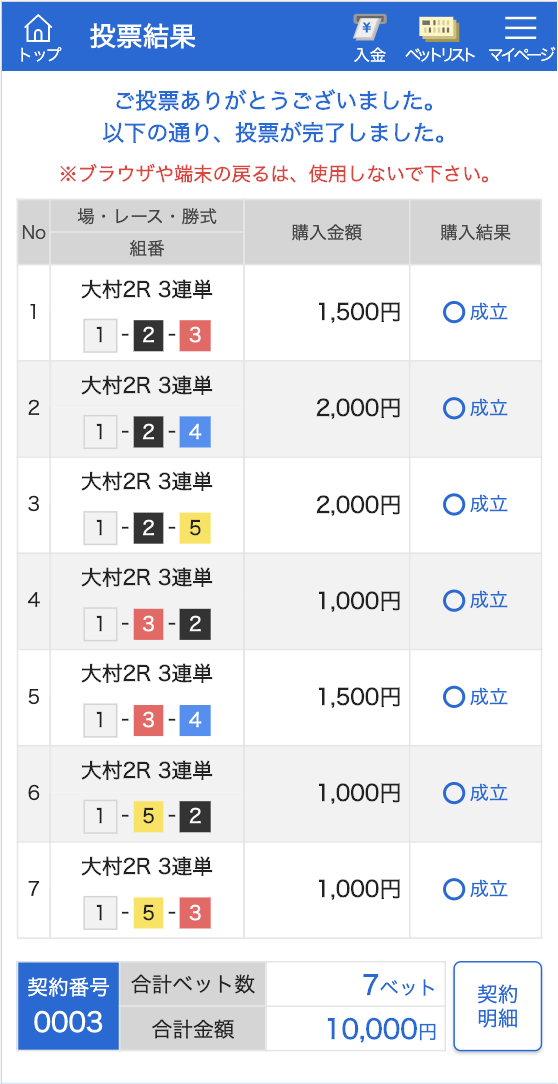Click the yellow boat 5 badge in row 3
The image size is (558, 1084).
click(x=195, y=529)
